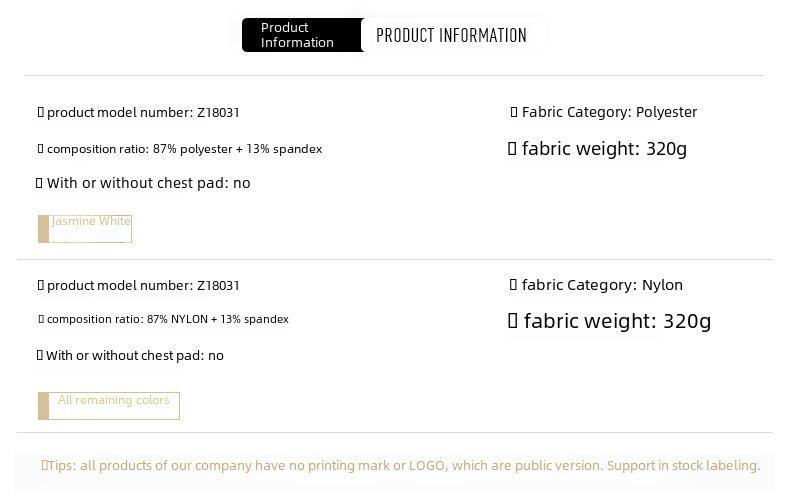This screenshot has height=497, width=790.
Task: Click the black Product Information badge
Action: coord(302,35)
